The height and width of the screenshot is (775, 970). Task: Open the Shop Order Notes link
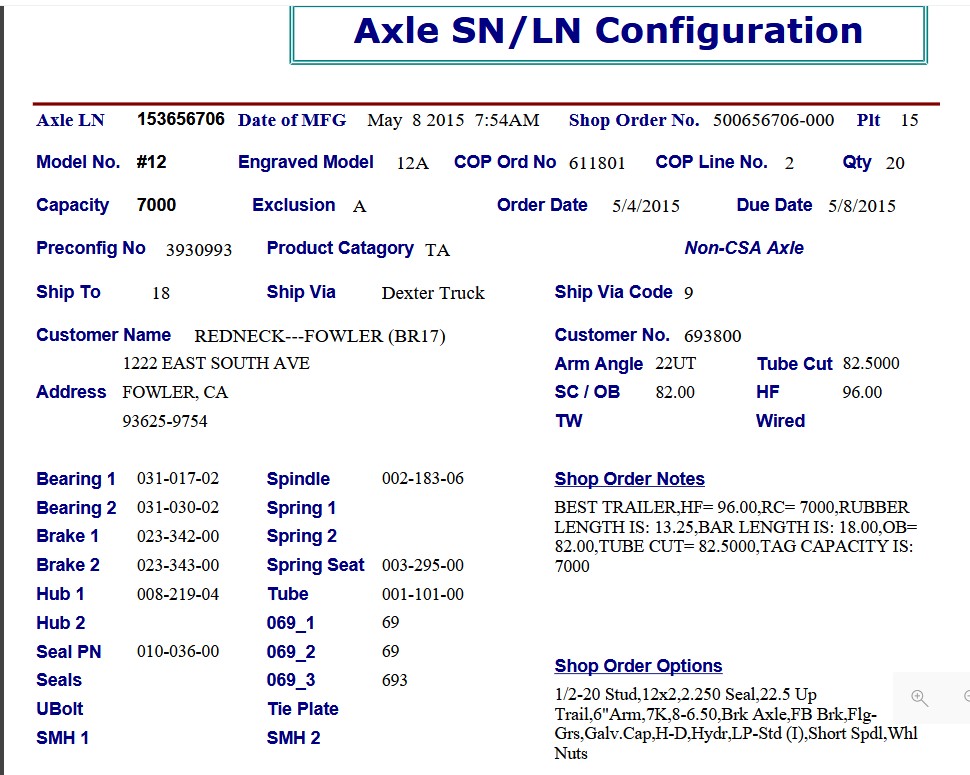pos(629,479)
